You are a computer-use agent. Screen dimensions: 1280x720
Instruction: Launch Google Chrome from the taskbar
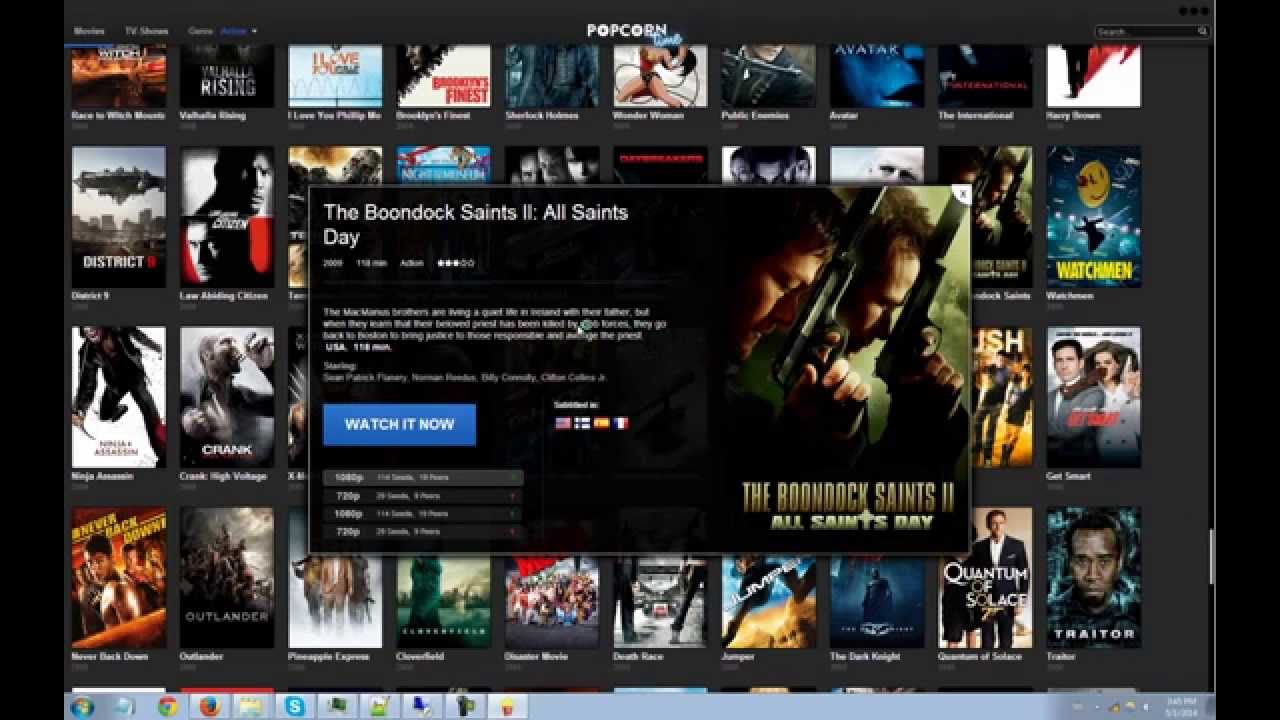point(168,706)
